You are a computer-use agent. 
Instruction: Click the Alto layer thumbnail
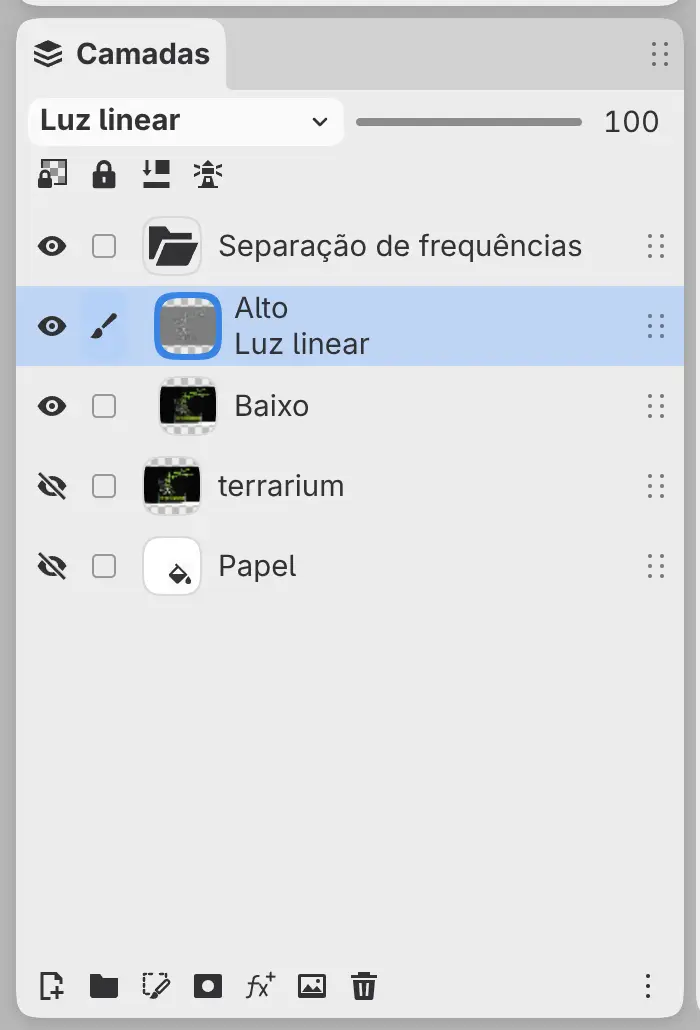pyautogui.click(x=188, y=326)
